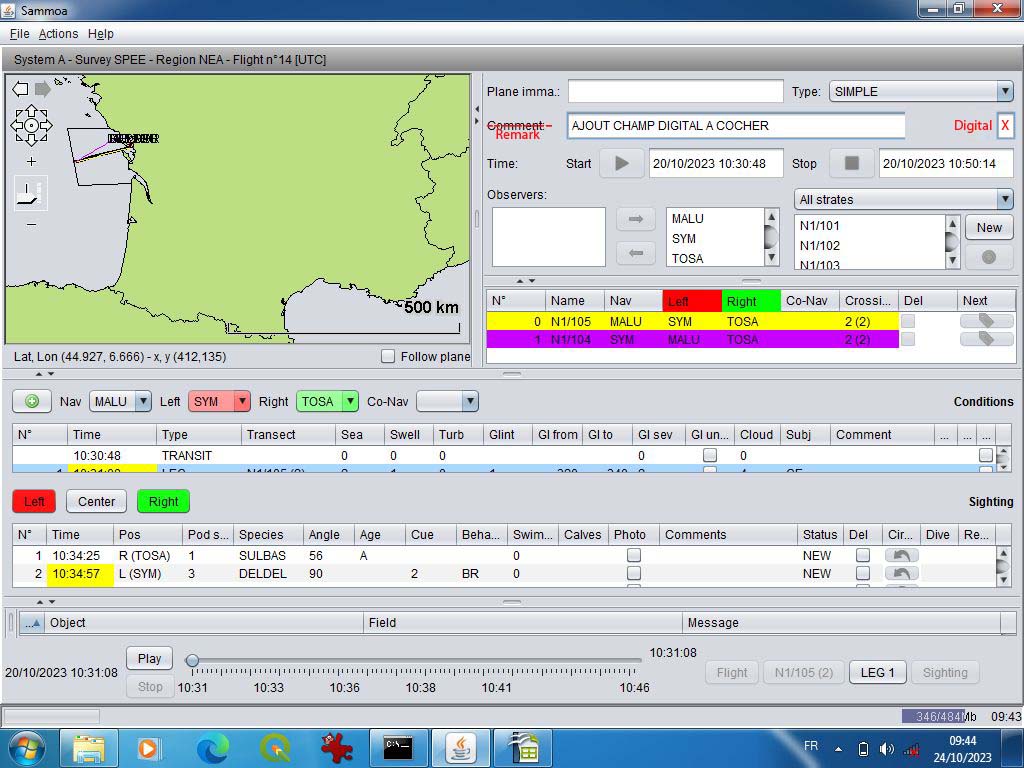Click the Next tag icon for N1/105
This screenshot has width=1024, height=768.
pos(986,321)
